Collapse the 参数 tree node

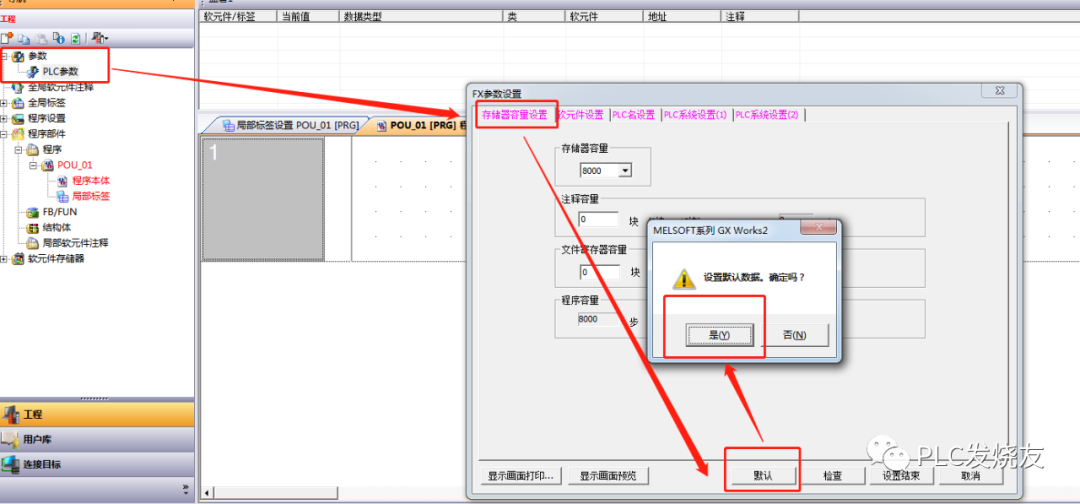point(5,56)
